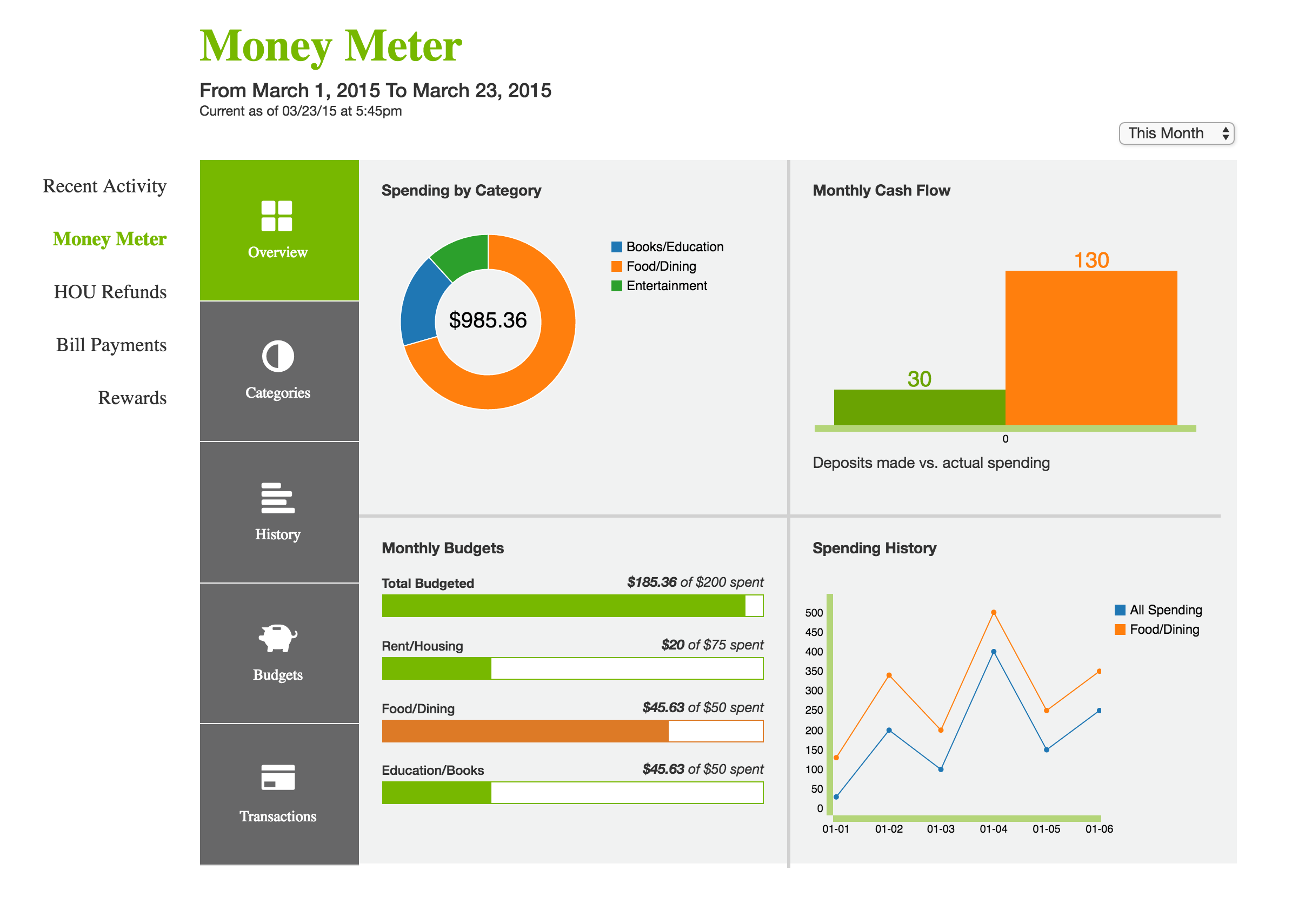The height and width of the screenshot is (924, 1305).
Task: Click the $985.36 donut chart center
Action: click(488, 322)
